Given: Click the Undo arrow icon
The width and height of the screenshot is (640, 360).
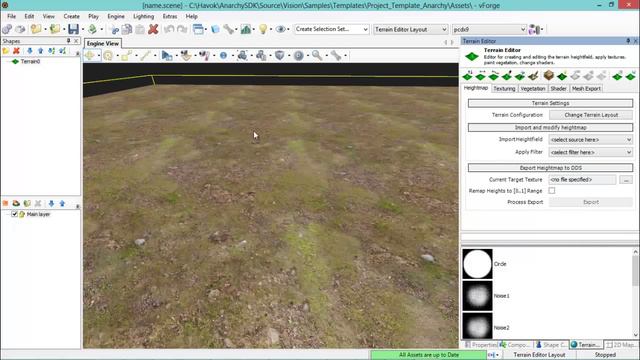Looking at the screenshot, I should pos(169,29).
